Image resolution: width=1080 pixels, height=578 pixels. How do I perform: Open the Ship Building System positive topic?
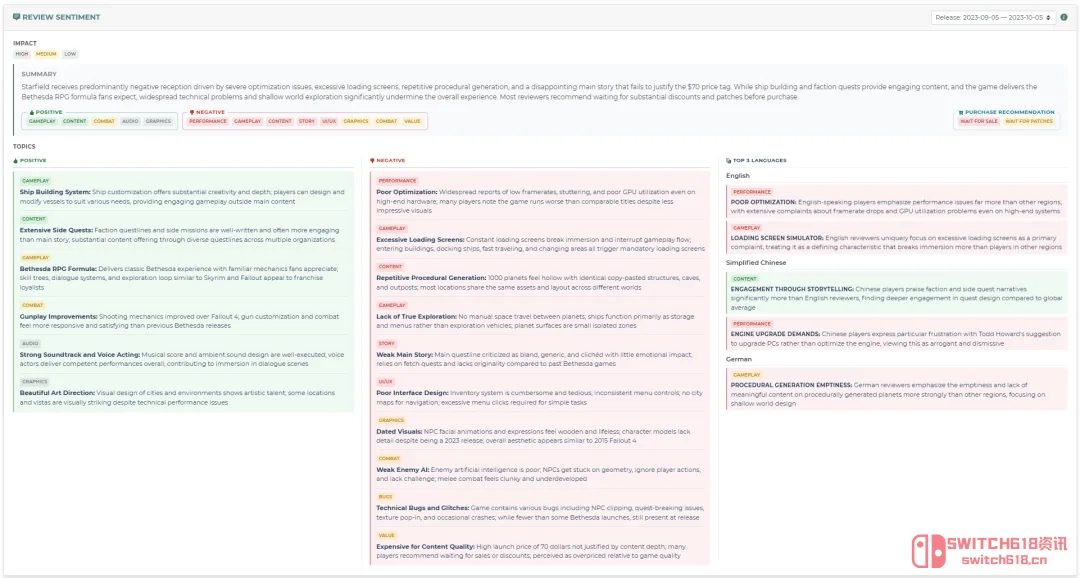coord(182,196)
